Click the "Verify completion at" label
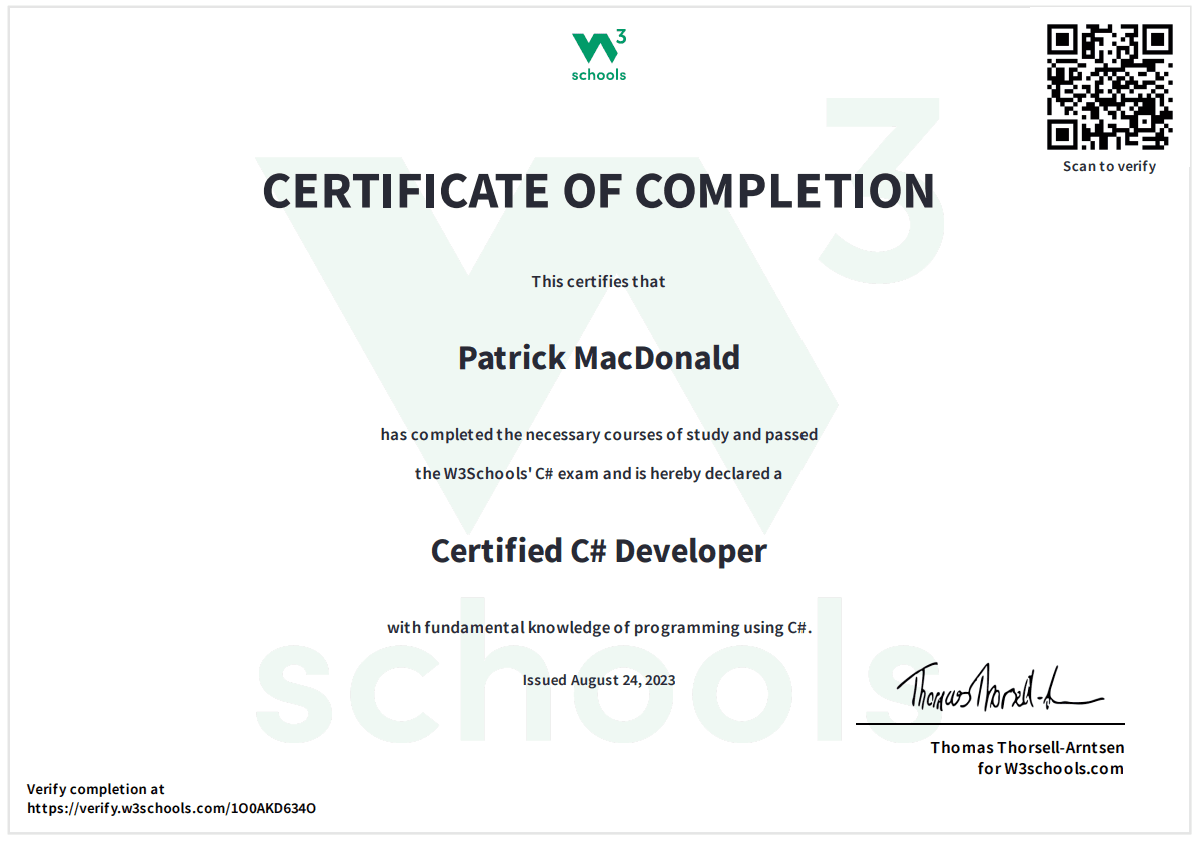The width and height of the screenshot is (1198, 841). pos(95,789)
